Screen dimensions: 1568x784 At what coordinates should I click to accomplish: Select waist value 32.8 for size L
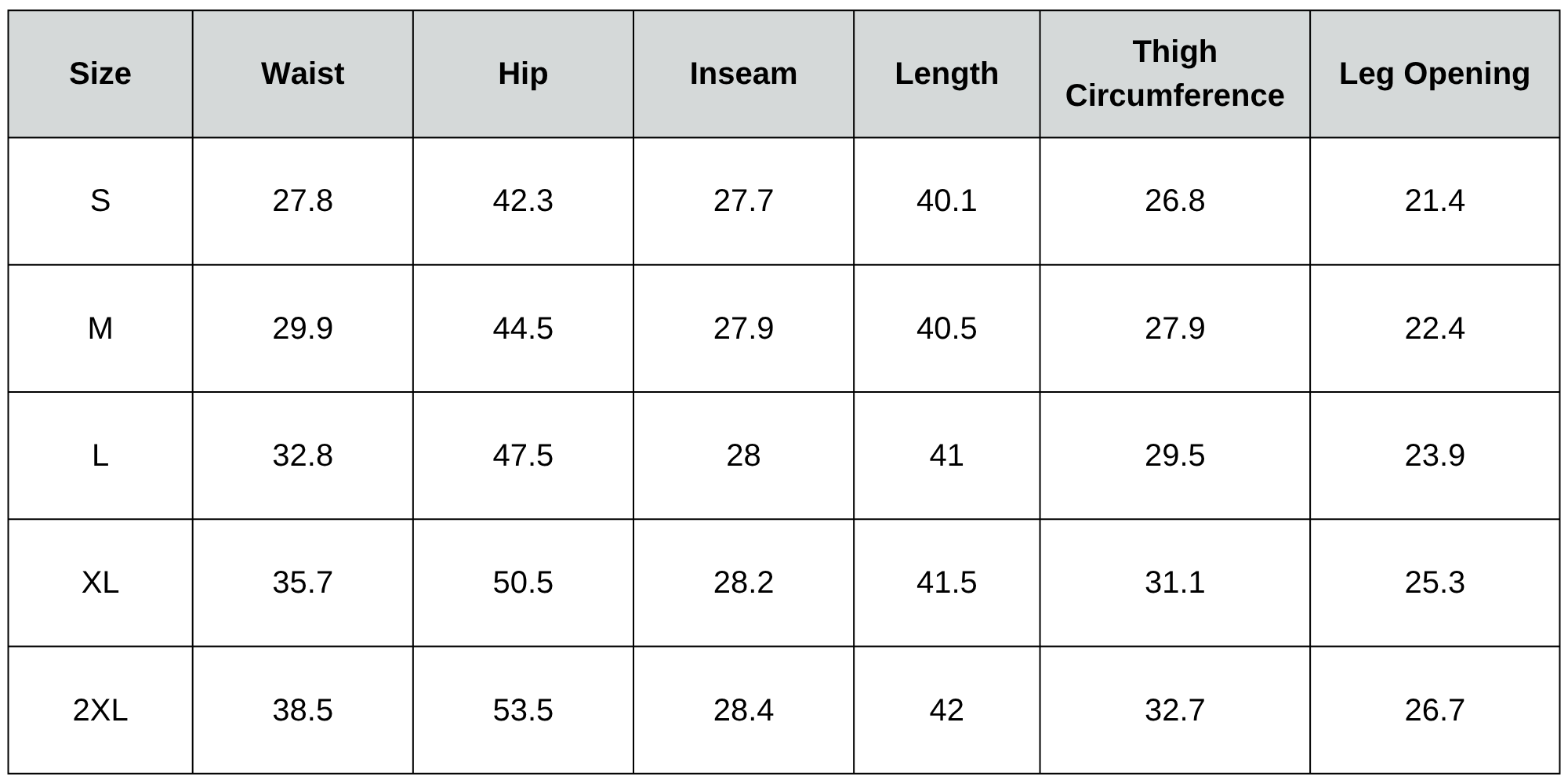point(303,456)
